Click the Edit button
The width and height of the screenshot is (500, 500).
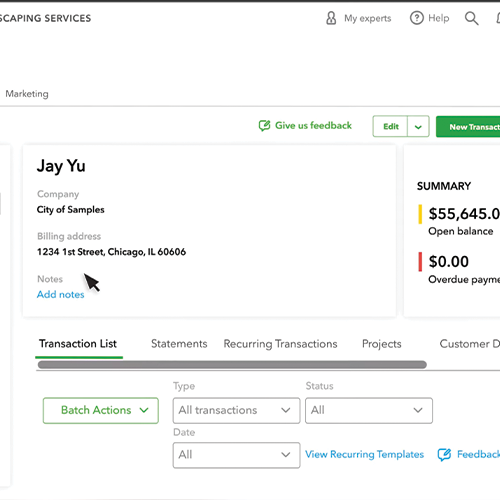point(390,127)
